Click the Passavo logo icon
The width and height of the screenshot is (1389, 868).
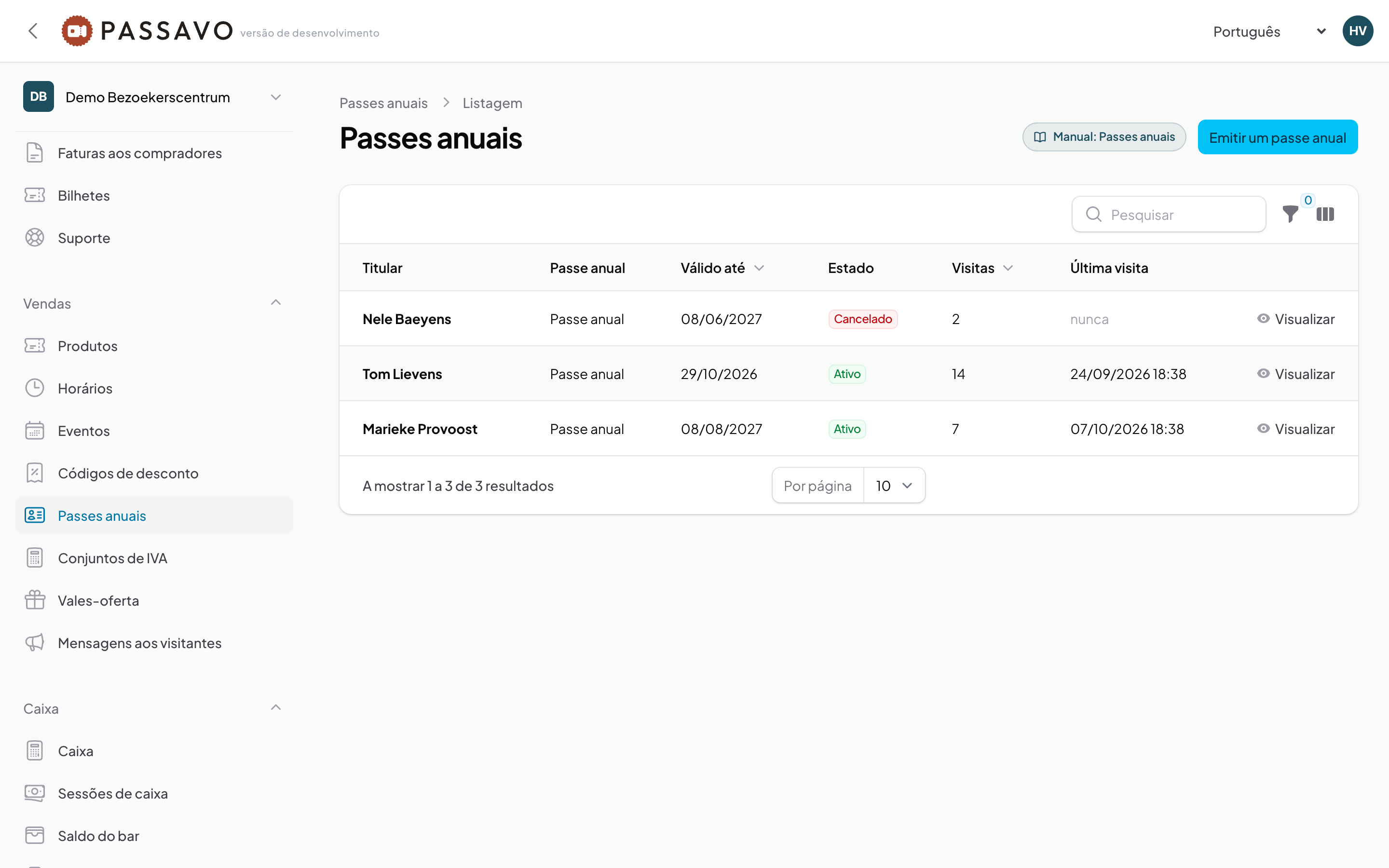point(77,31)
